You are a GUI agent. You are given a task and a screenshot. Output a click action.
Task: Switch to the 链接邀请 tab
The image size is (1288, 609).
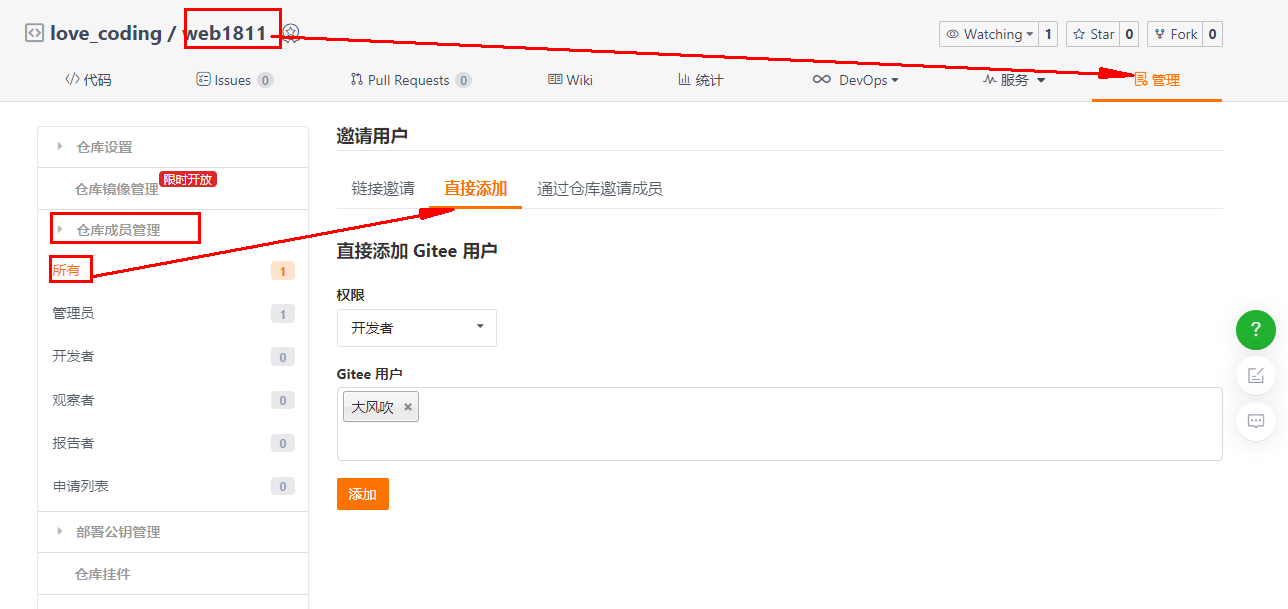(383, 188)
